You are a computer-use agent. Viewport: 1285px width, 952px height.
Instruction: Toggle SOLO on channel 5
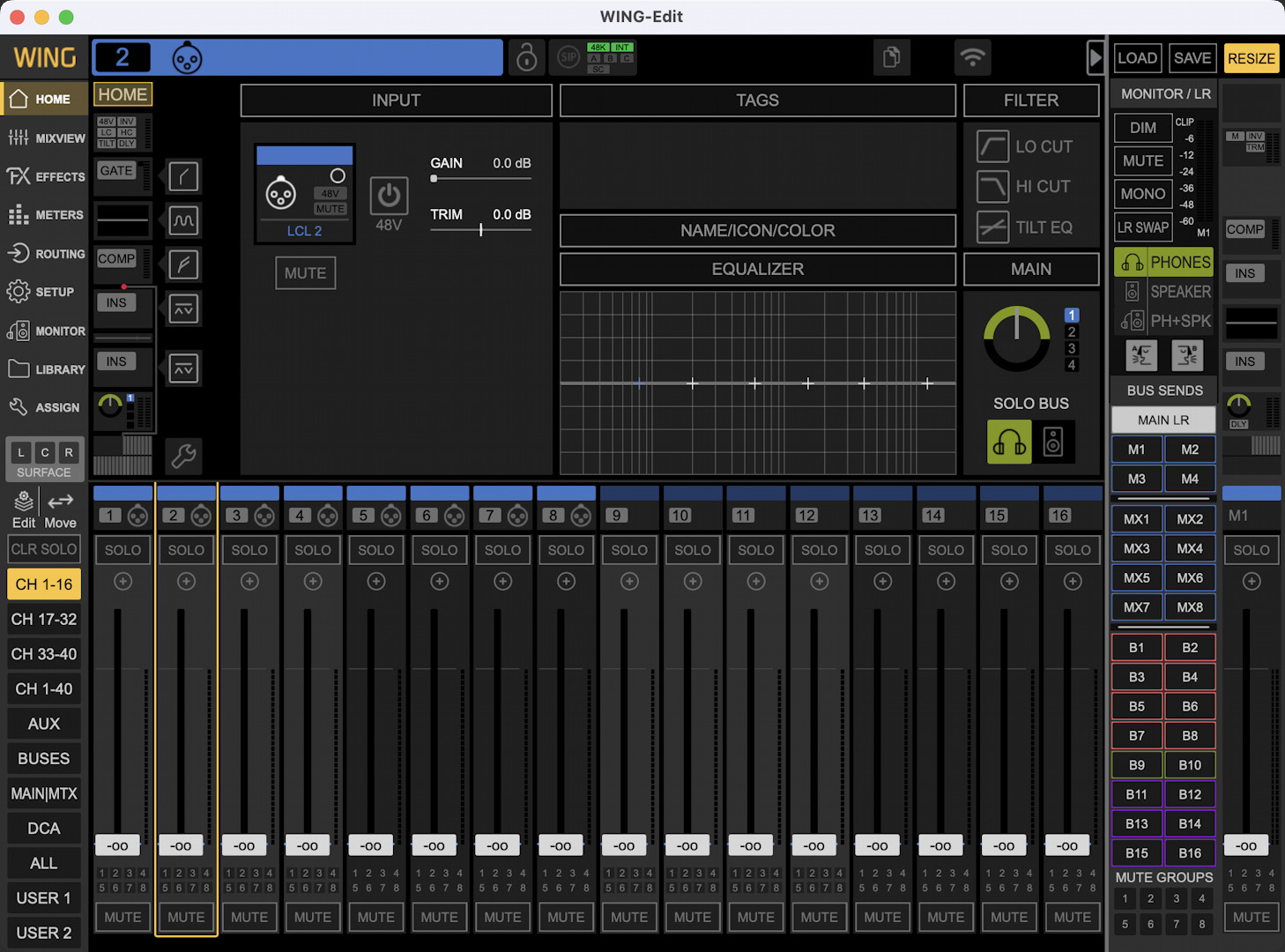[x=376, y=550]
